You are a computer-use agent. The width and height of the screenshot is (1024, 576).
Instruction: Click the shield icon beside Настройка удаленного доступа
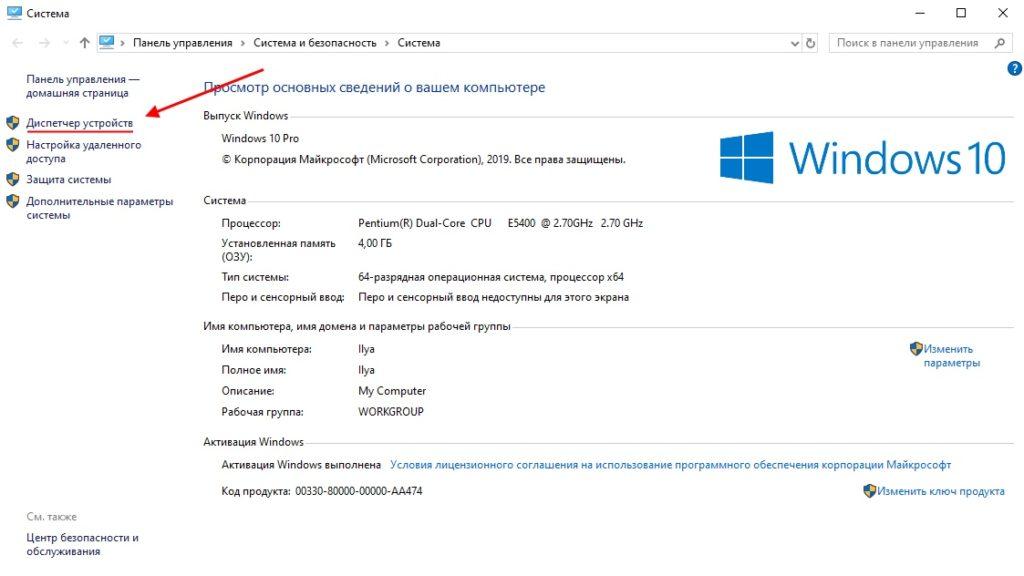pyautogui.click(x=12, y=144)
